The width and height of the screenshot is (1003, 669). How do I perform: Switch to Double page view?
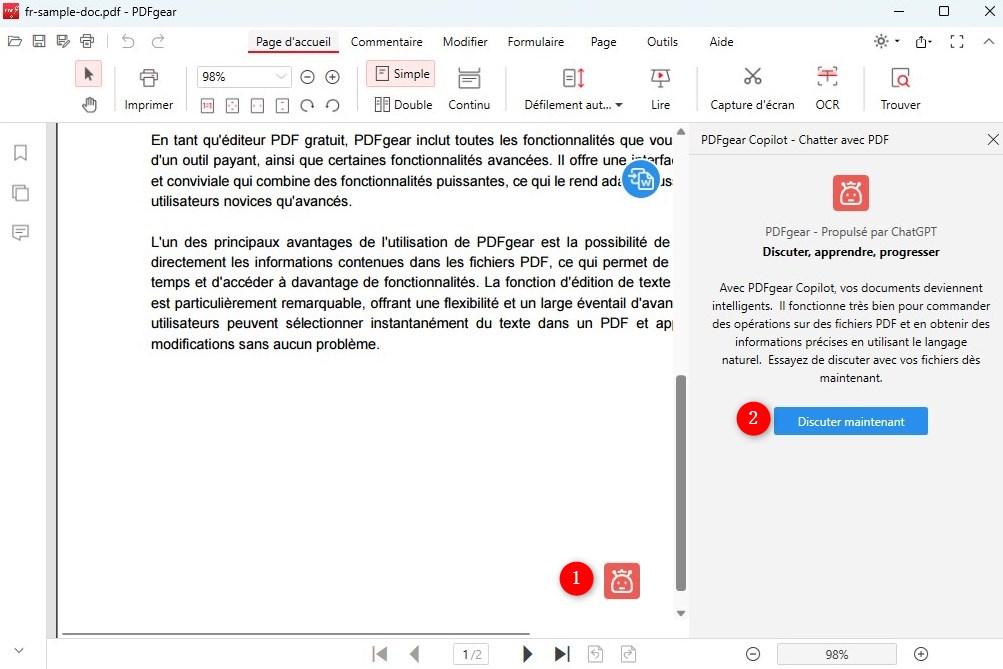pos(403,104)
